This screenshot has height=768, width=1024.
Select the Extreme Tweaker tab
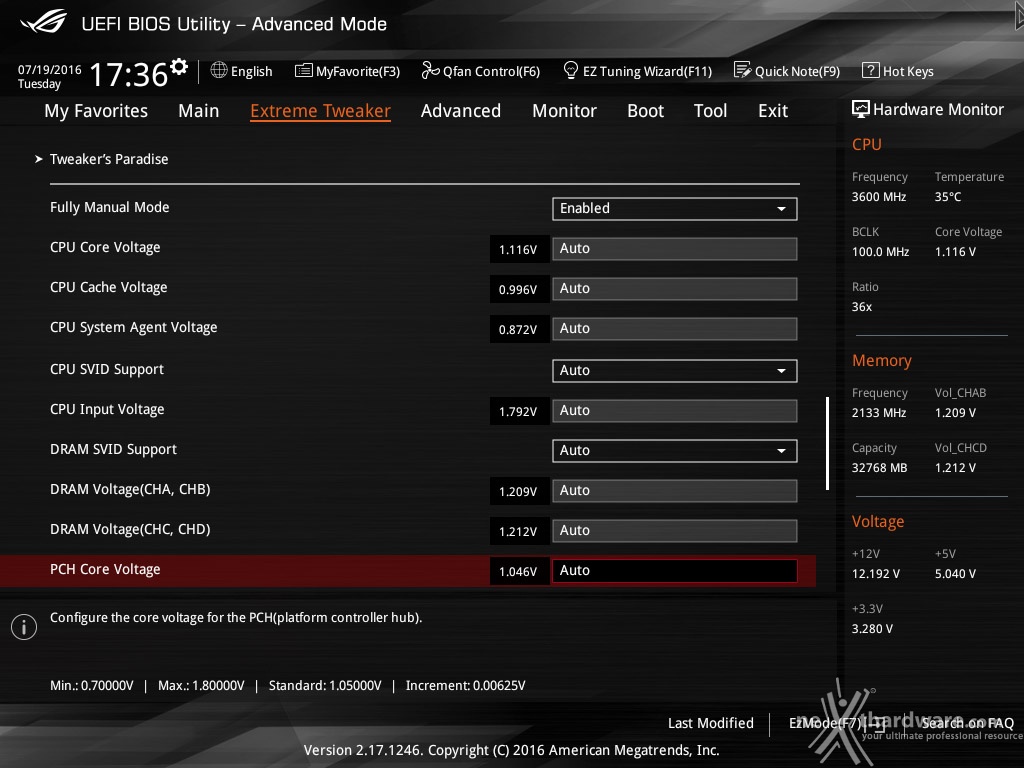point(321,111)
